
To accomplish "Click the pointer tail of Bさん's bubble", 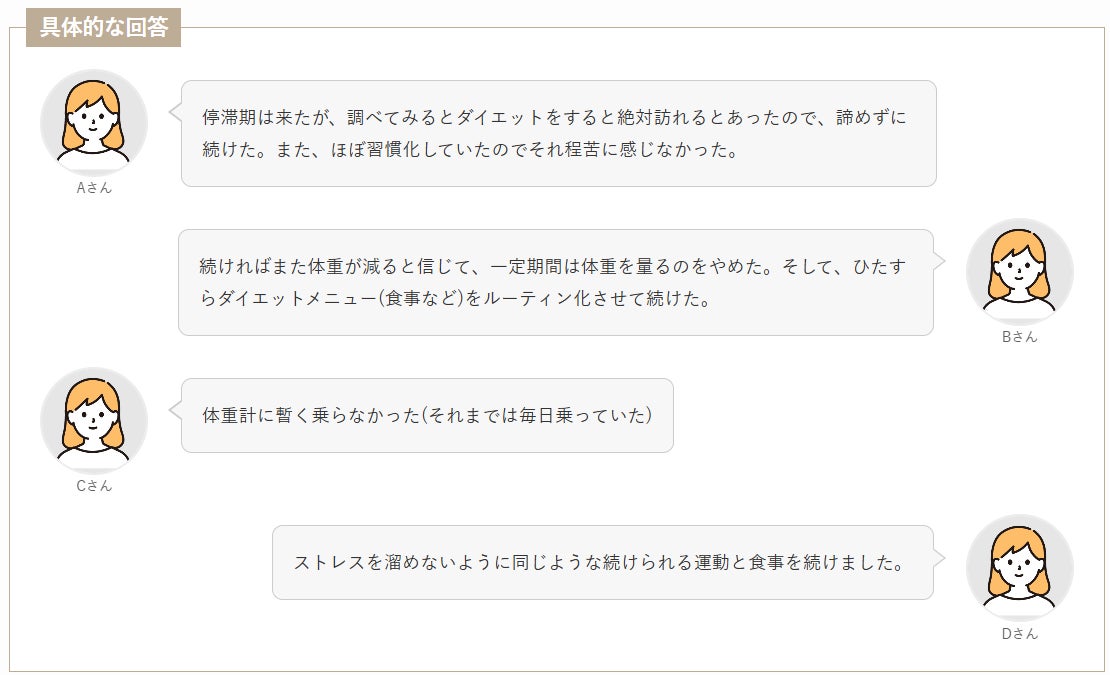I will tap(939, 260).
